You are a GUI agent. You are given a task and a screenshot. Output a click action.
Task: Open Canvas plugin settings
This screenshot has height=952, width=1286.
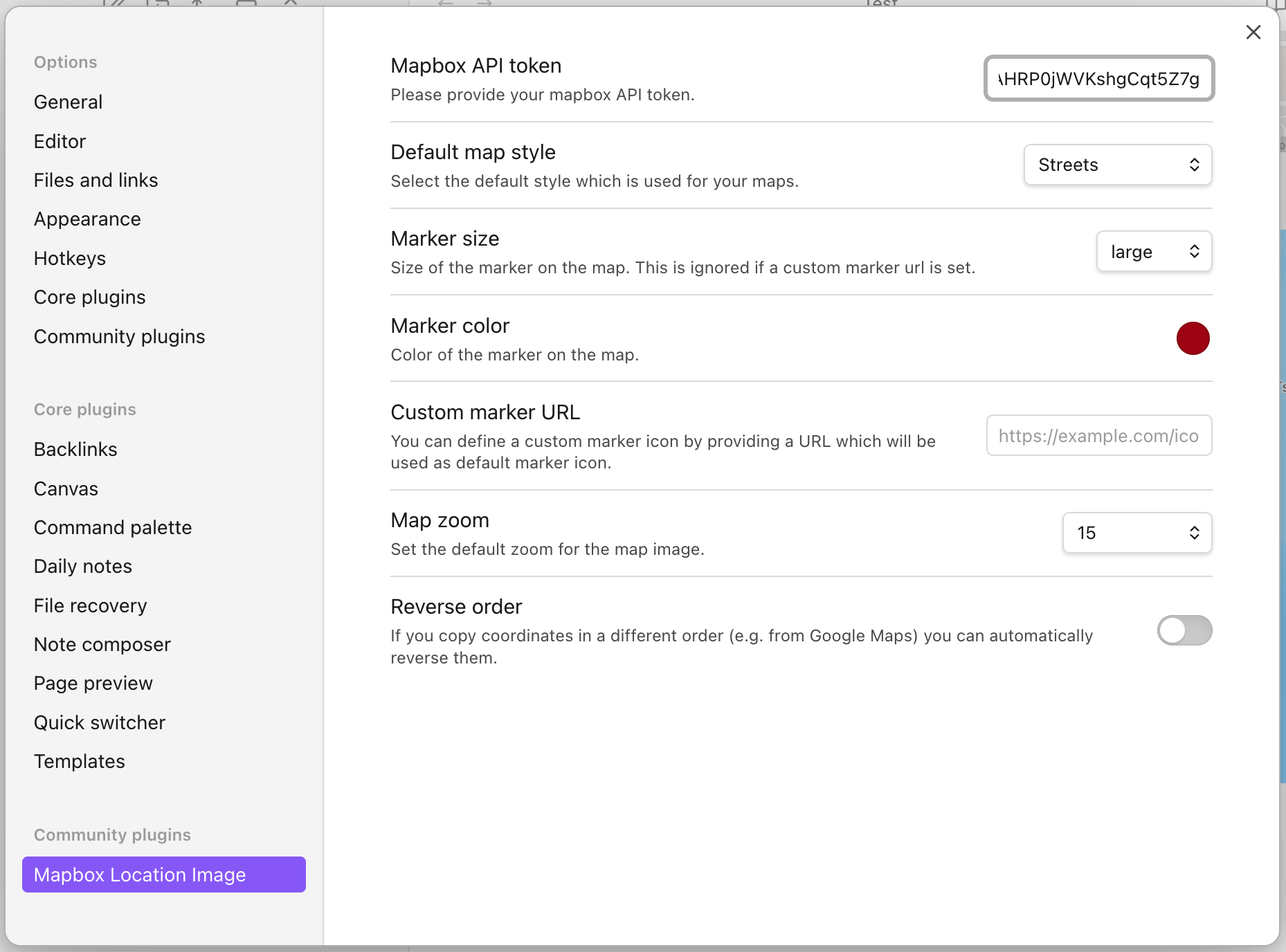(66, 488)
